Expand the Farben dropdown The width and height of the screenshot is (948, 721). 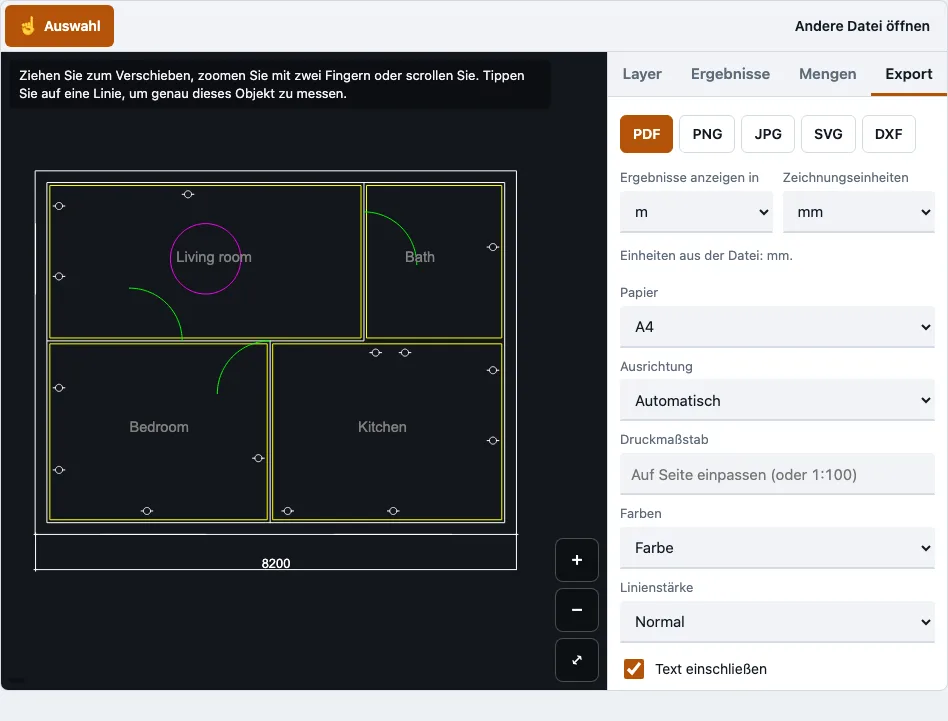(778, 548)
